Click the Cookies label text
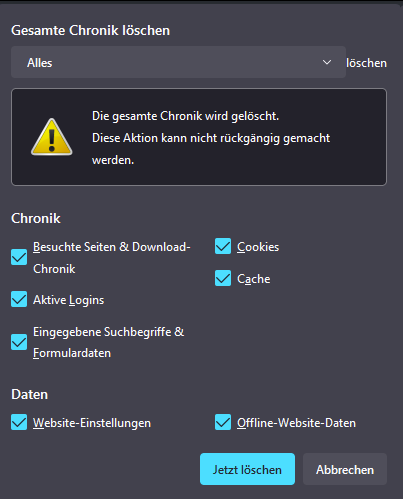This screenshot has height=499, width=403. 258,247
